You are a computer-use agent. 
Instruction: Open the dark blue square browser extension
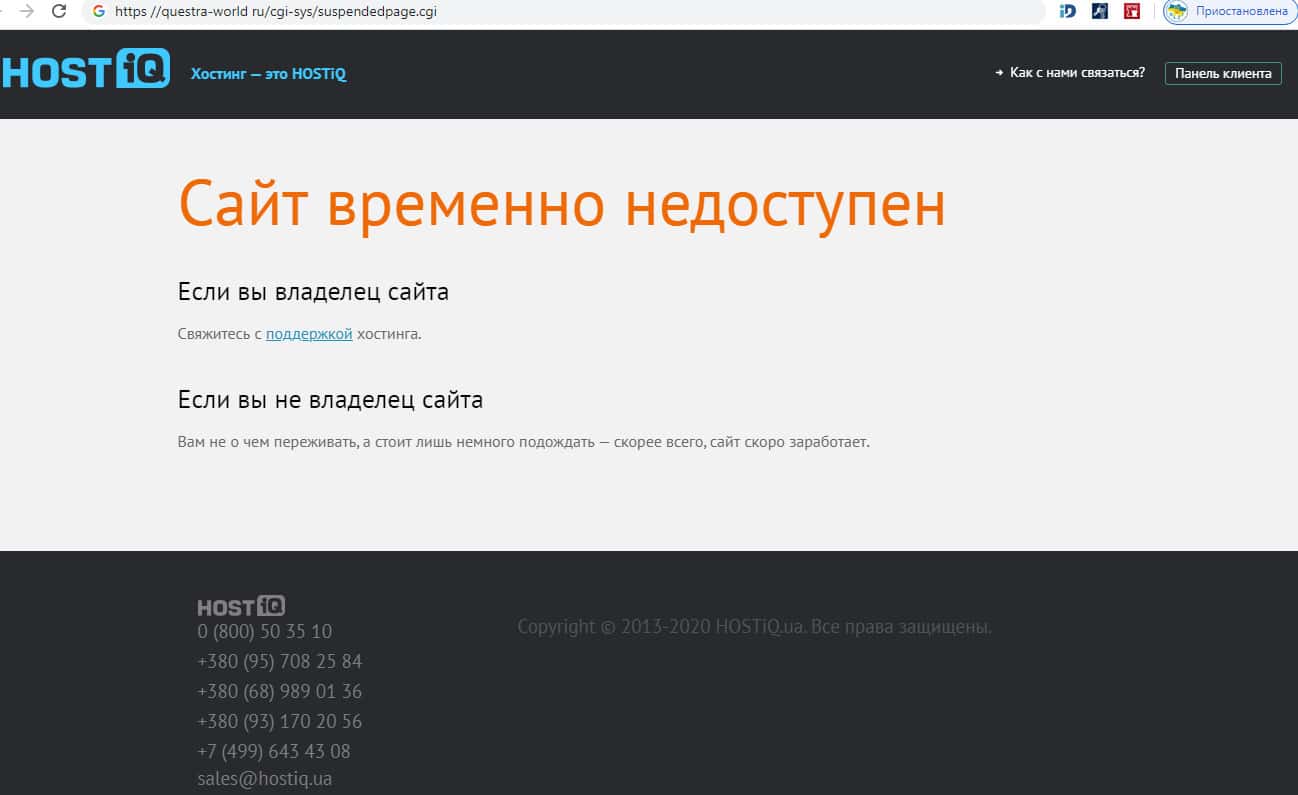click(x=1100, y=12)
